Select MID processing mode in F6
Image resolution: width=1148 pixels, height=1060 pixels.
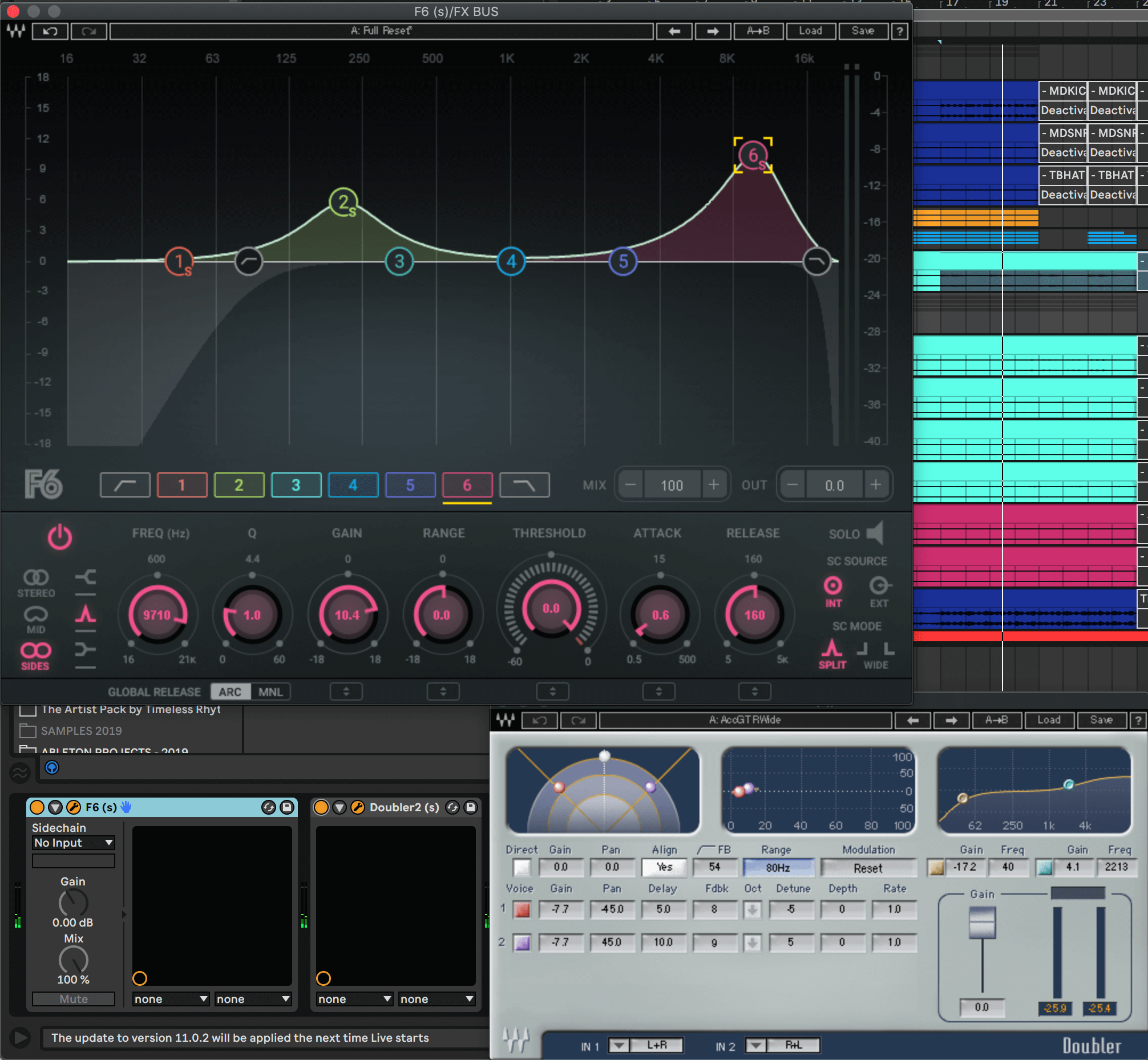[x=35, y=620]
